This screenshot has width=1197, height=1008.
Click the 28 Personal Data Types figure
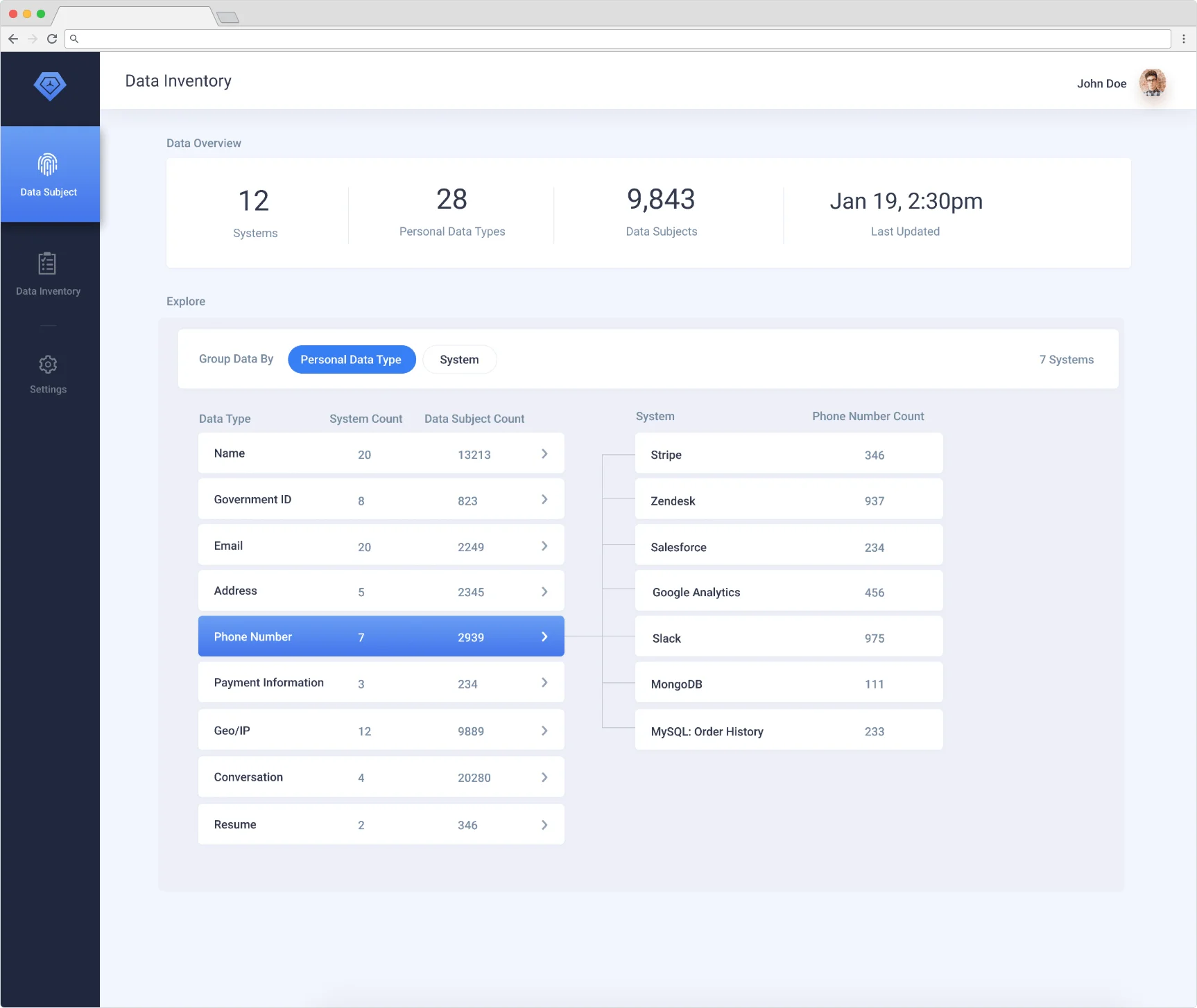click(x=451, y=200)
